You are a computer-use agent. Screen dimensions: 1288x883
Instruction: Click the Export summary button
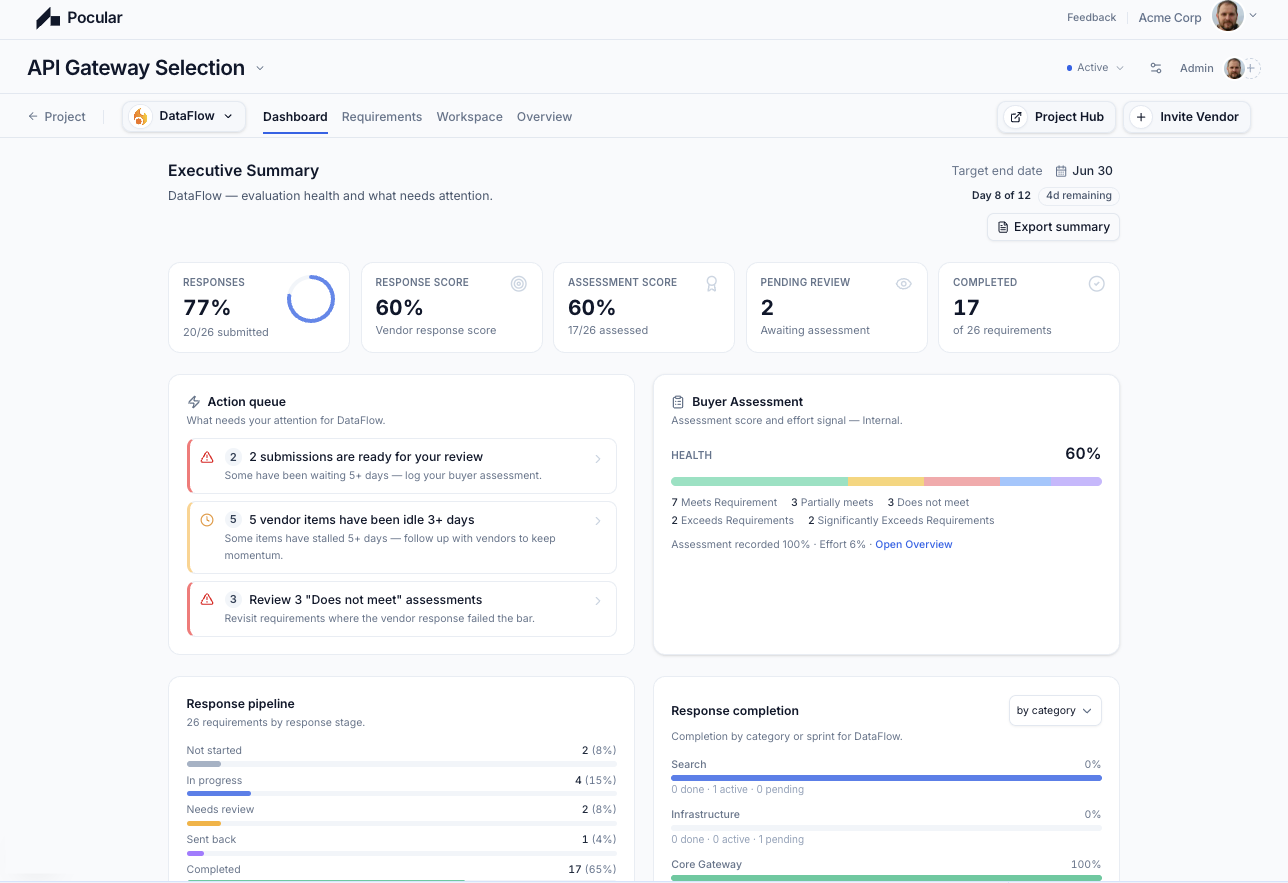(x=1053, y=227)
